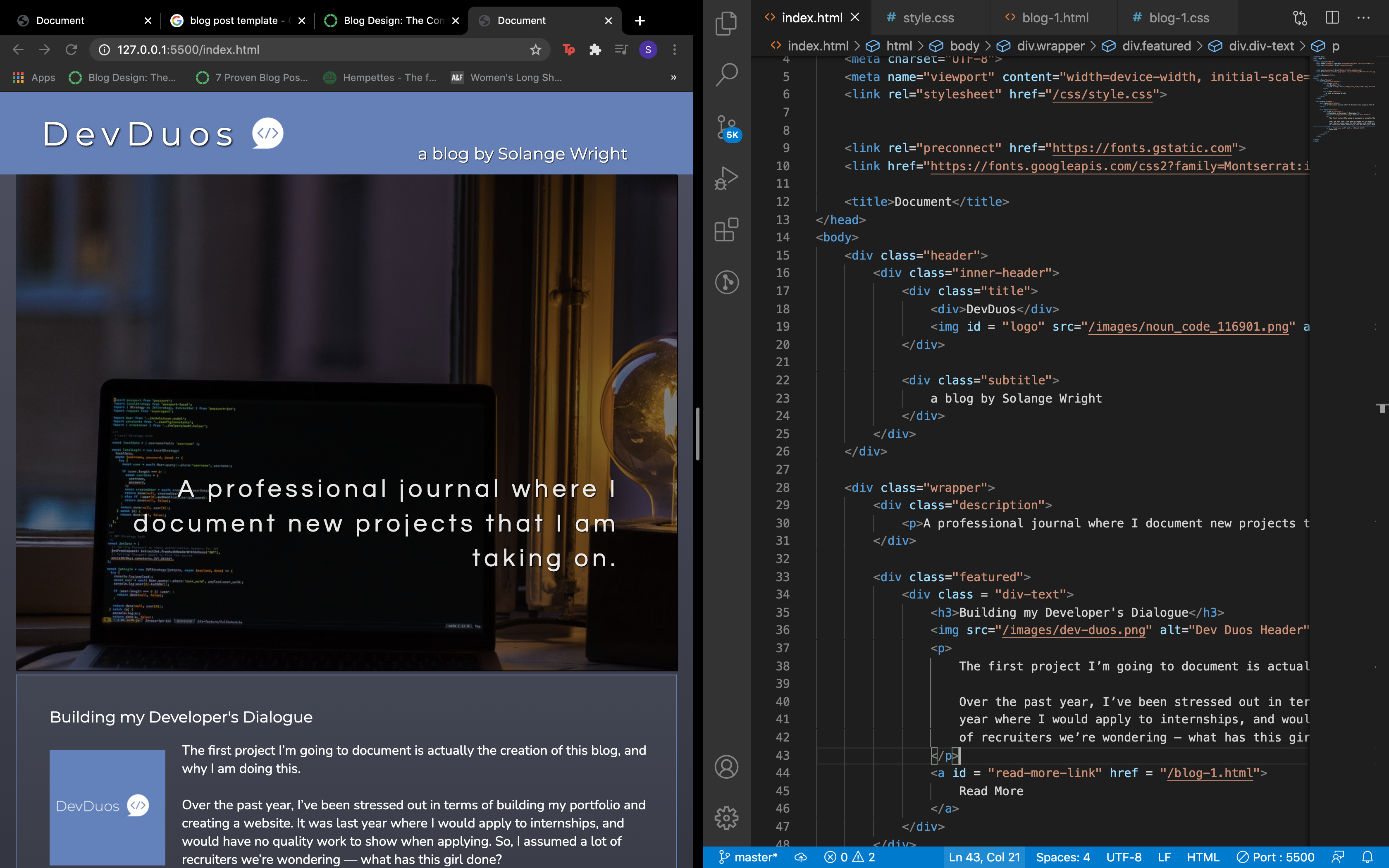
Task: Click the Chrome address bar URL
Action: (188, 50)
